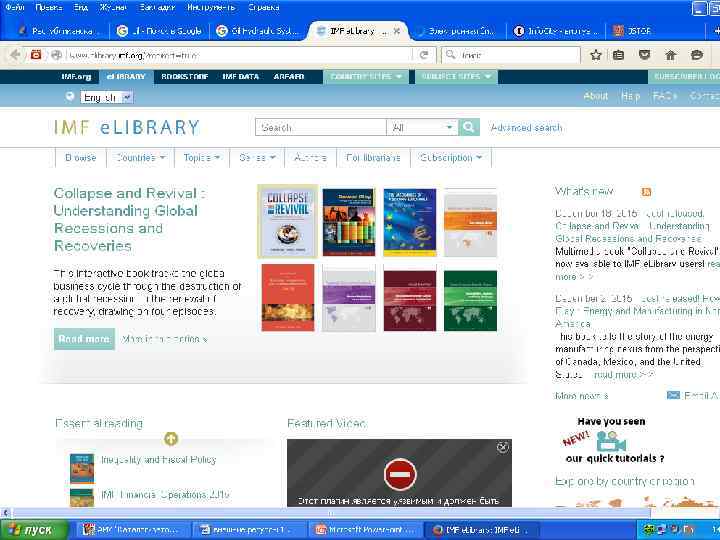
Task: Click the globe icon next to language selector
Action: click(x=70, y=96)
